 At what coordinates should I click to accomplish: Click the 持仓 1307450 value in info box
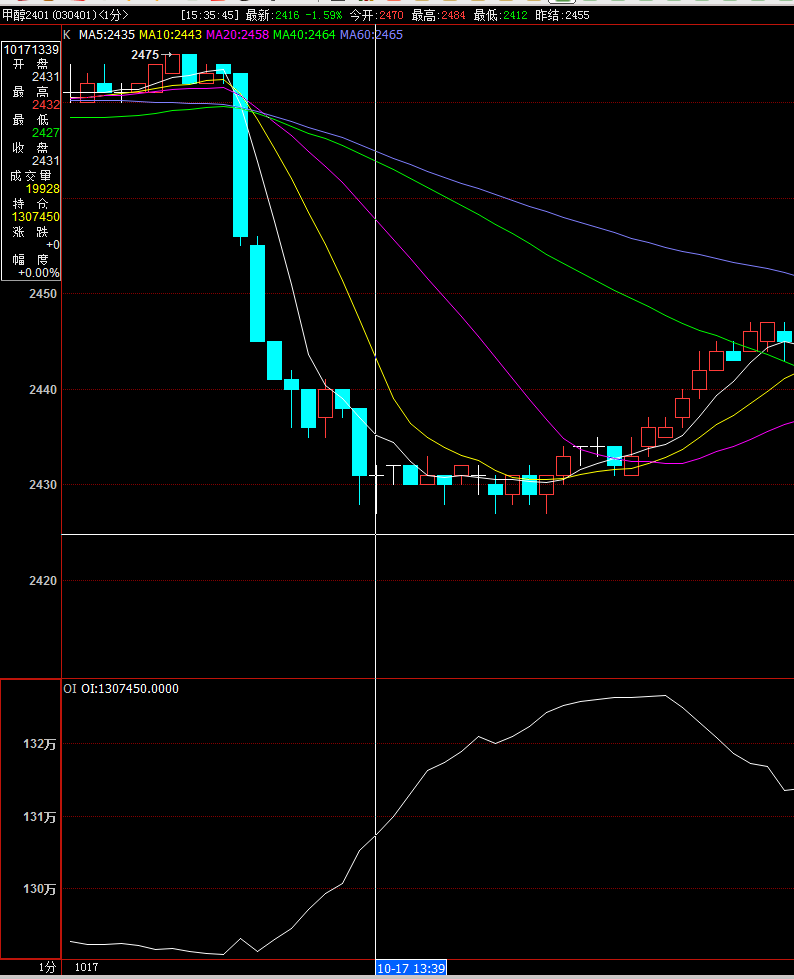coord(36,217)
